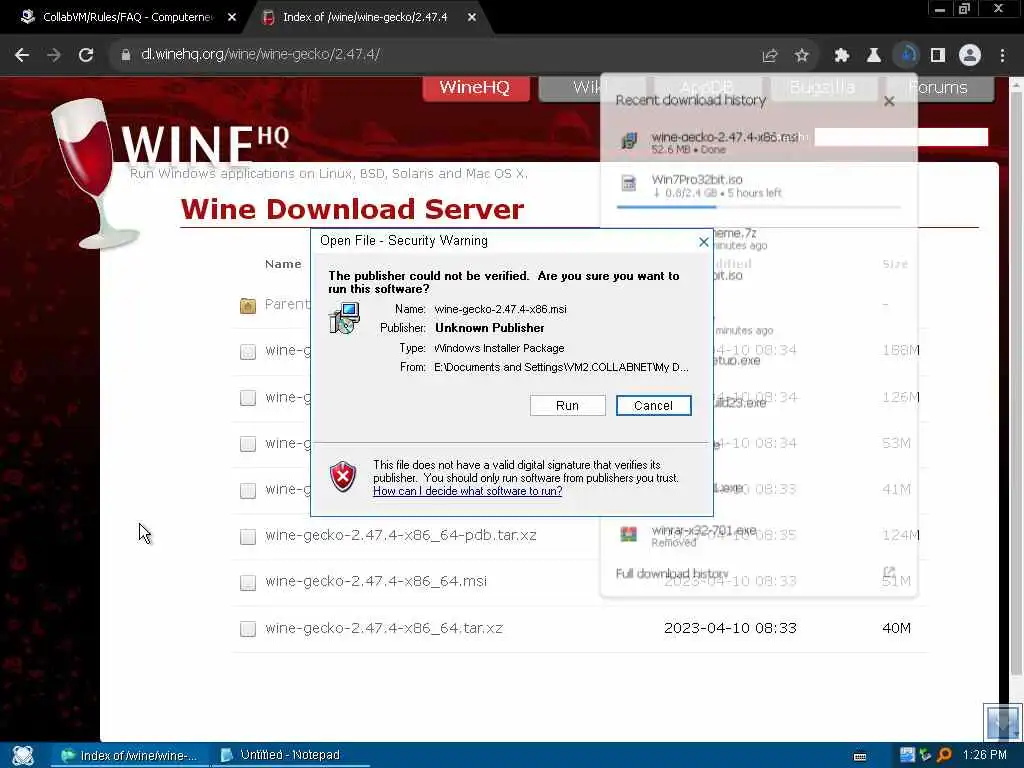Image resolution: width=1024 pixels, height=768 pixels.
Task: Open the Start menu button on taskbar
Action: (23, 756)
